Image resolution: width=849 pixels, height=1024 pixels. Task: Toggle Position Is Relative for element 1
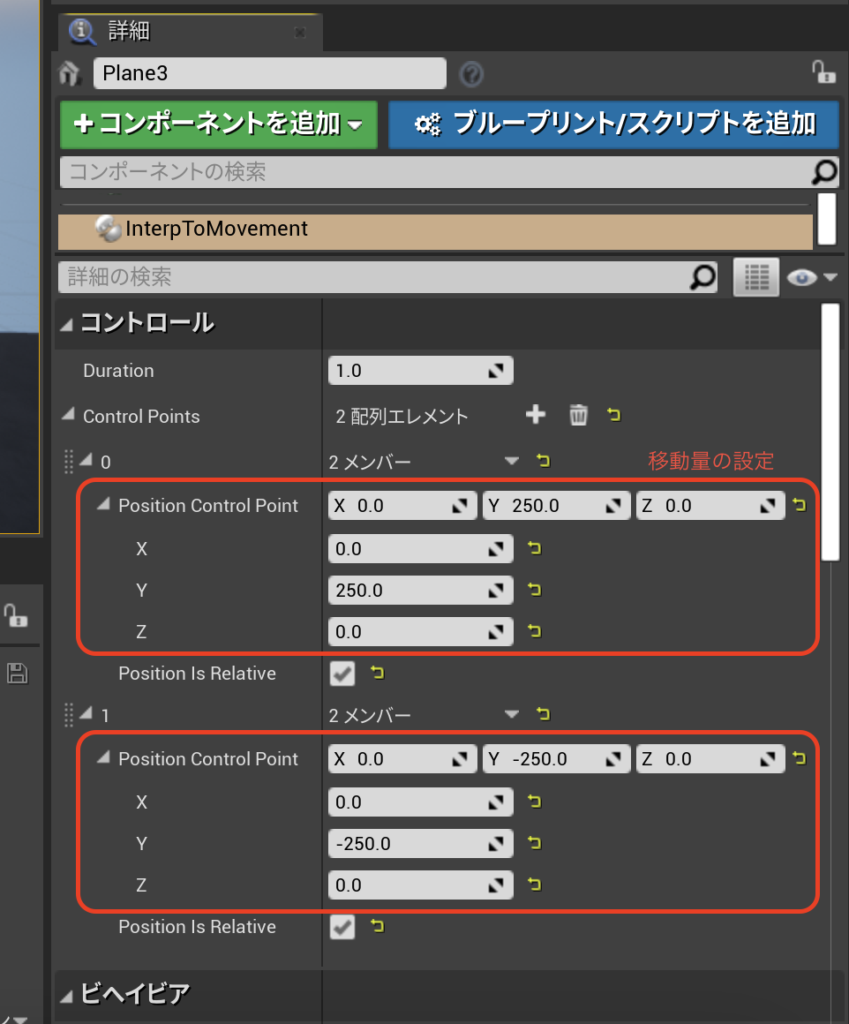click(343, 927)
